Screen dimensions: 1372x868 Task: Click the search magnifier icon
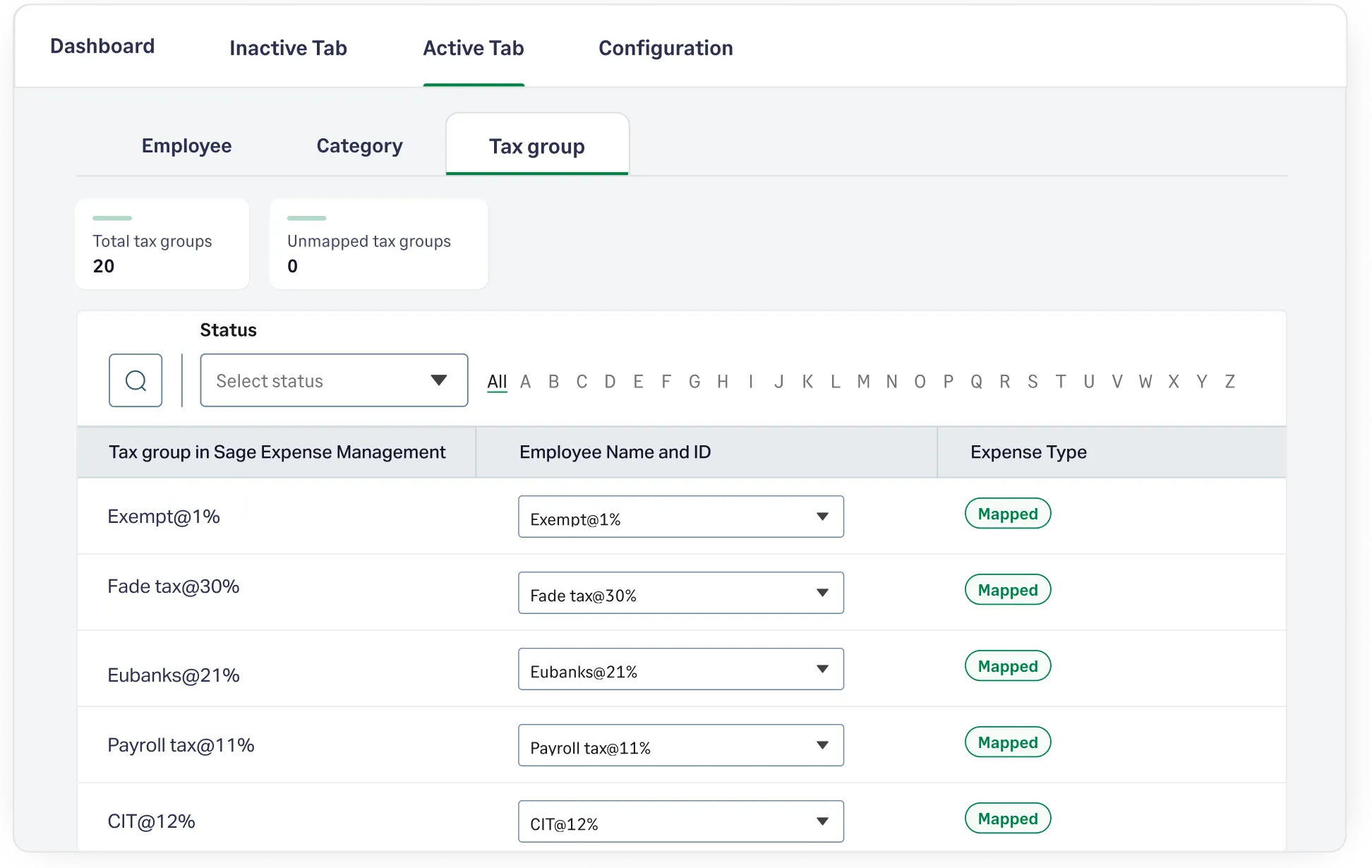point(136,380)
